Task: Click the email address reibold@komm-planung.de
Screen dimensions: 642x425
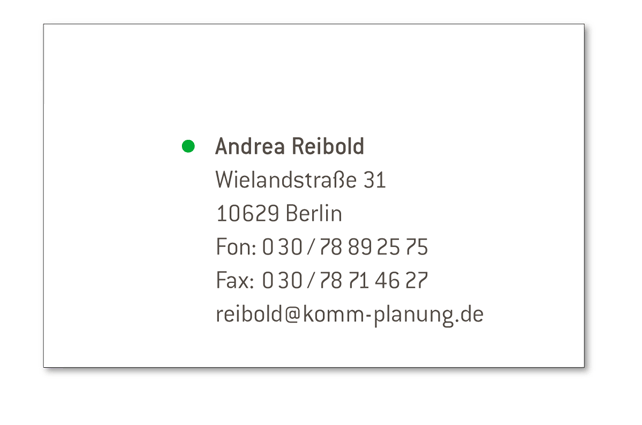Action: (x=350, y=315)
